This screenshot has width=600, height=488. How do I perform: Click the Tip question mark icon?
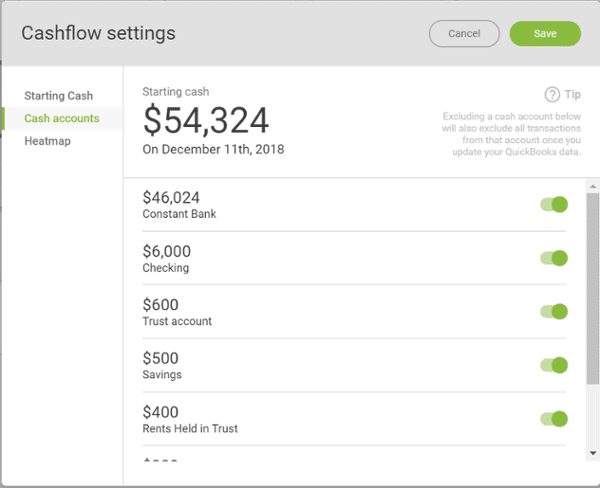tap(552, 94)
